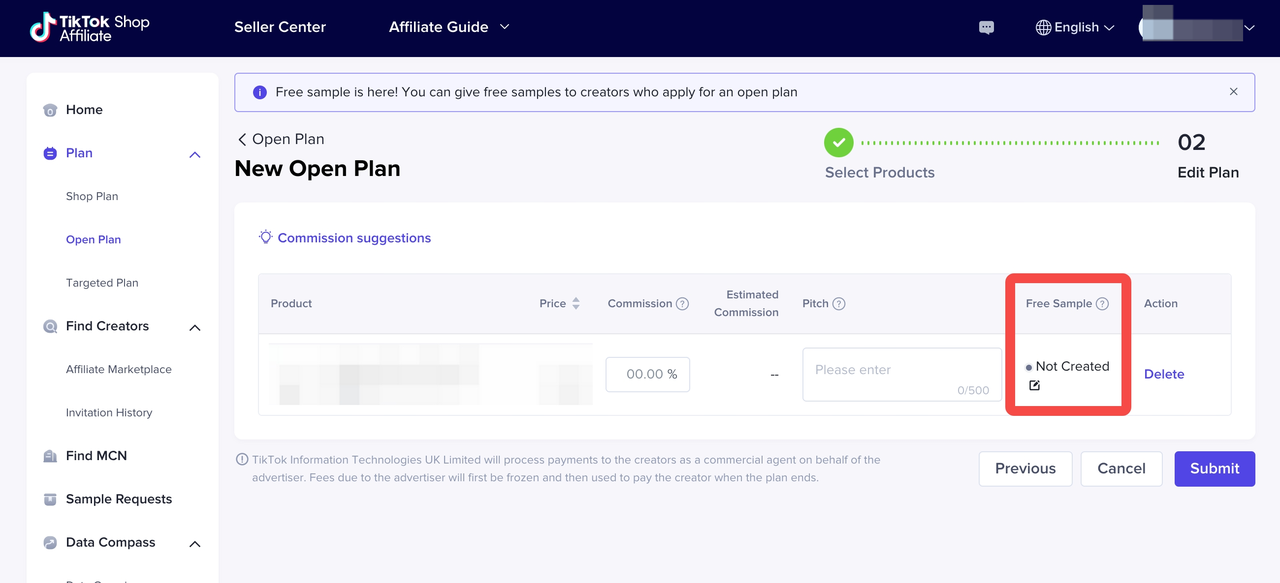
Task: Select Targeted Plan in the sidebar
Action: [x=102, y=283]
